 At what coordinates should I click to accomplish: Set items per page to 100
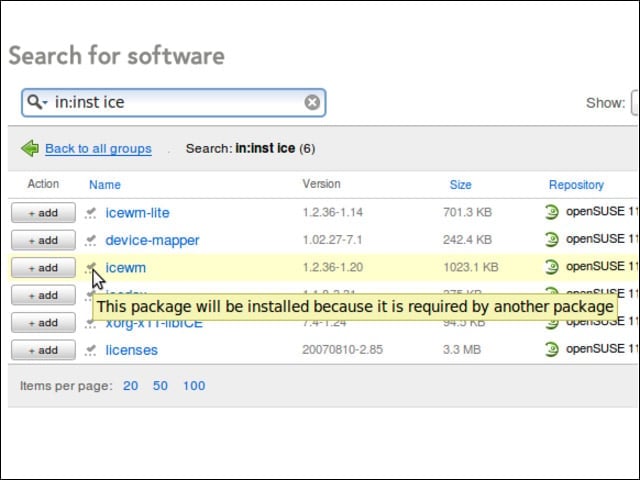tap(194, 386)
